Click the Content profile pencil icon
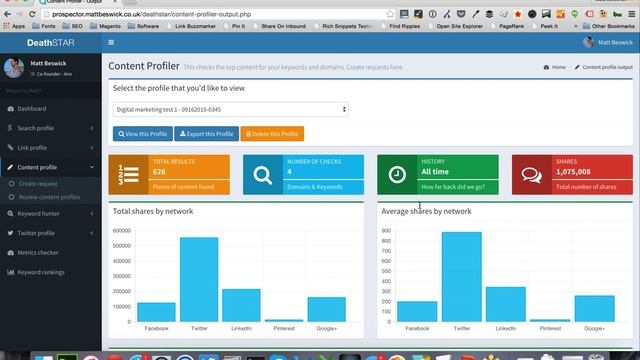Image resolution: width=640 pixels, height=360 pixels. coord(11,167)
